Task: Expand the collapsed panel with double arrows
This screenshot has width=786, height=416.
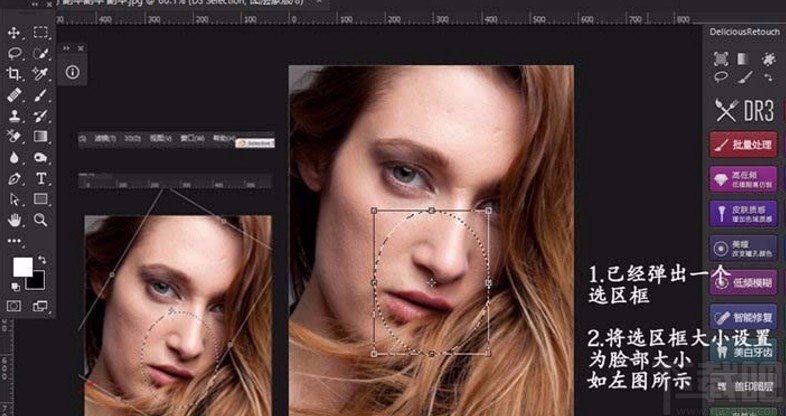Action: pos(66,49)
